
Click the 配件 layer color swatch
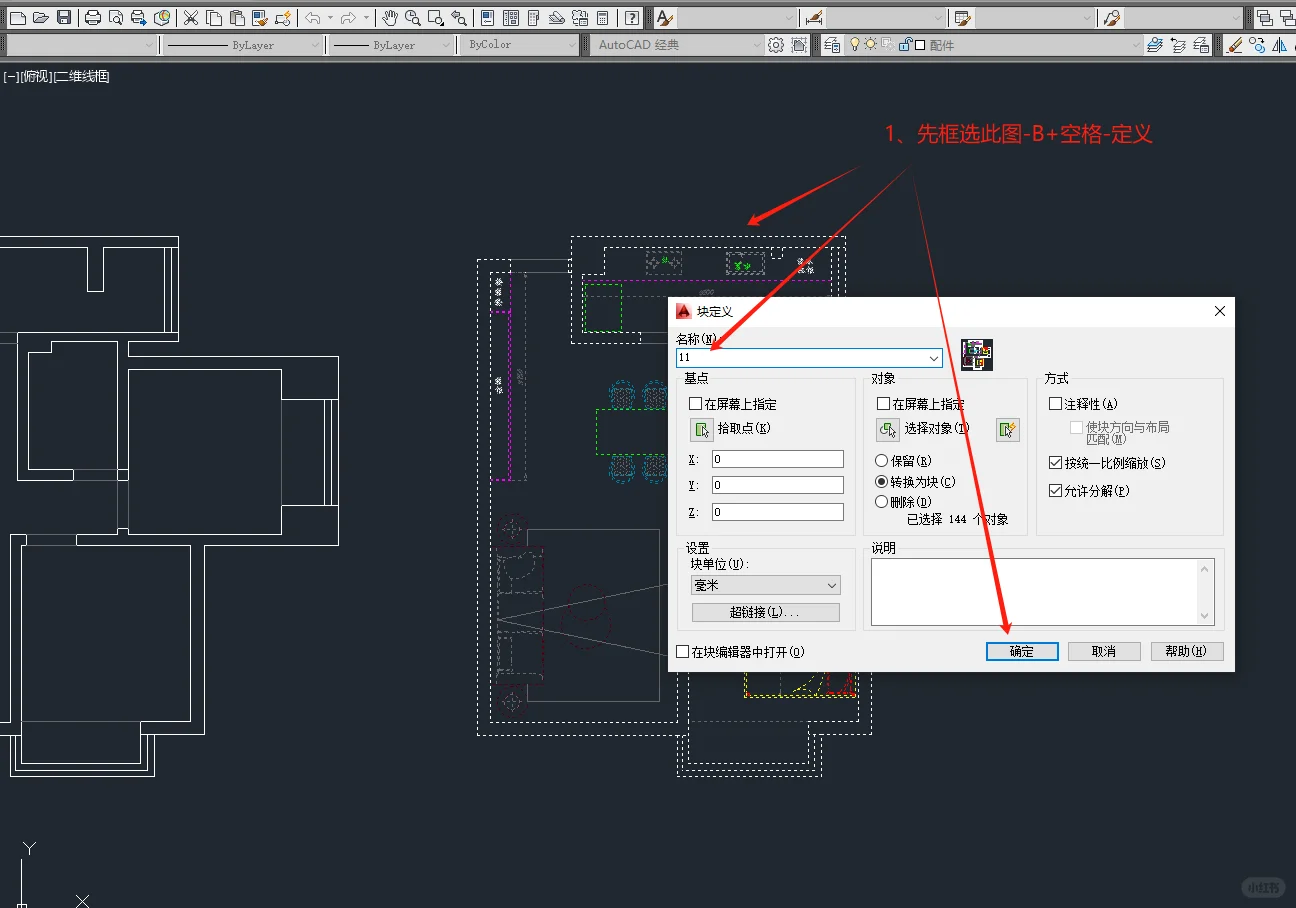[920, 45]
